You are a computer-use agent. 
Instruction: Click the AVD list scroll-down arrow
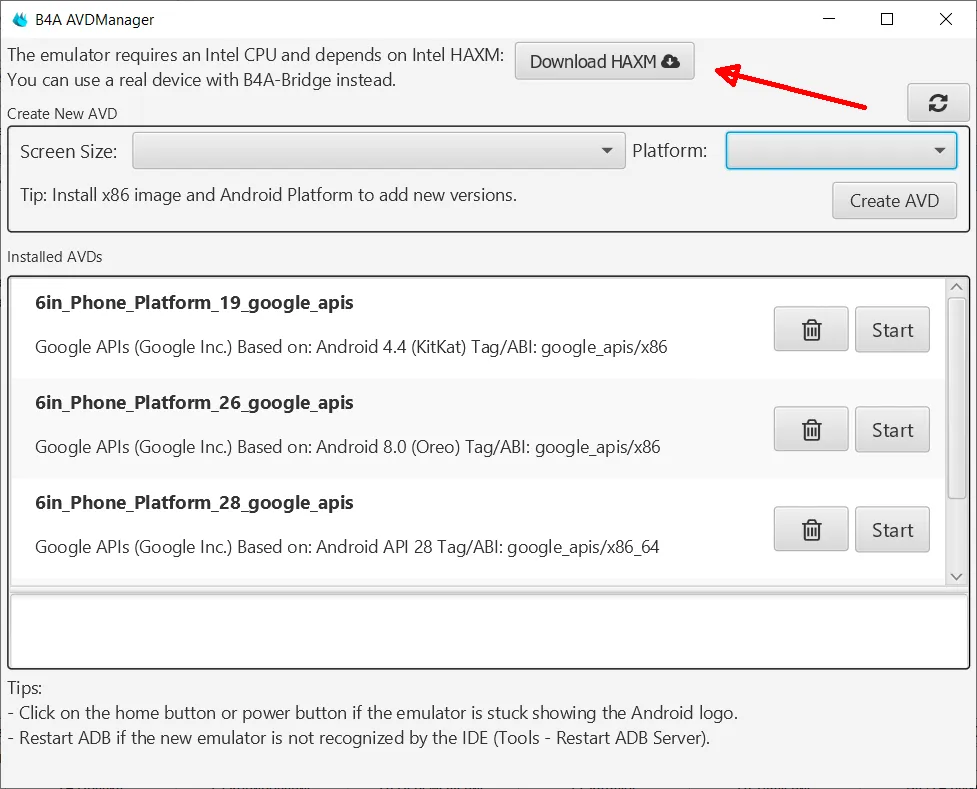(x=956, y=577)
